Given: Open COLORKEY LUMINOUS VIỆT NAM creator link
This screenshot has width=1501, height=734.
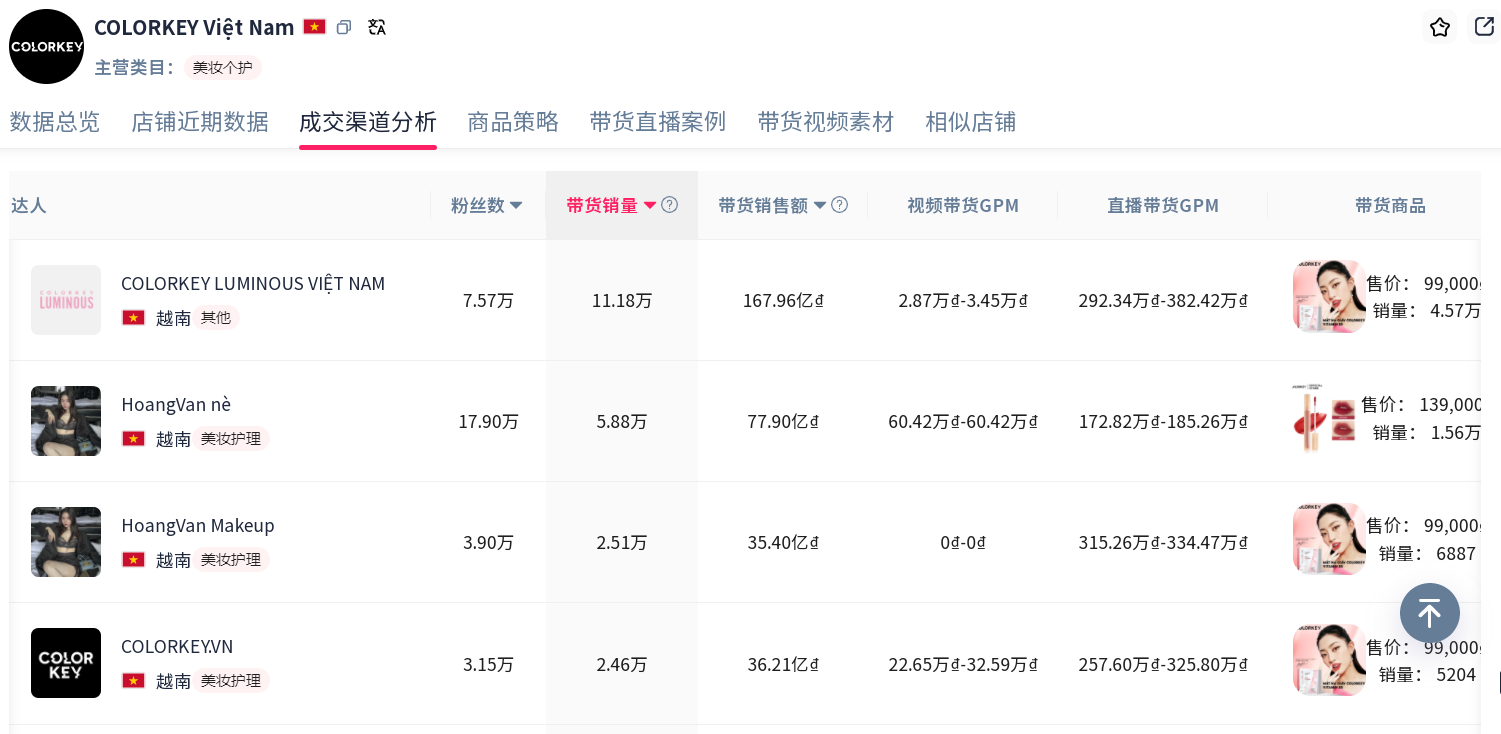Looking at the screenshot, I should tap(253, 284).
